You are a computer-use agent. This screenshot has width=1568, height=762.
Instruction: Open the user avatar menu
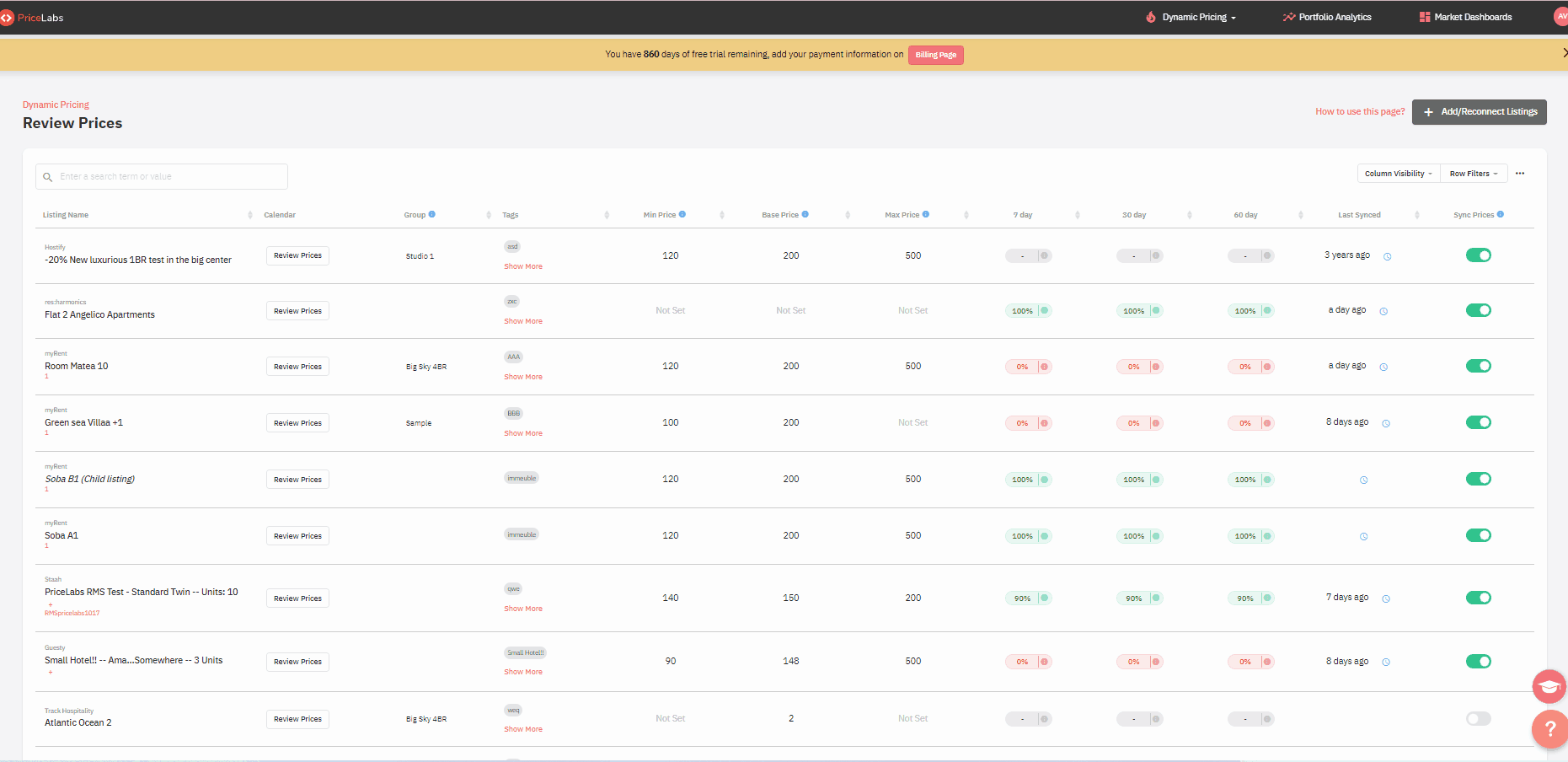click(1560, 17)
